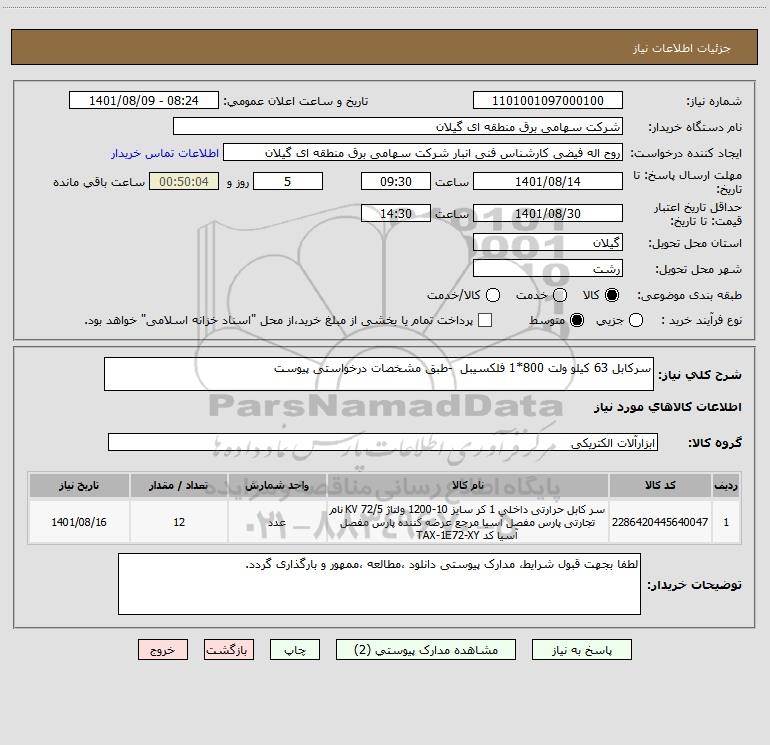The width and height of the screenshot is (770, 745).
Task: Click product code cell 2286420445640047
Action: click(660, 522)
